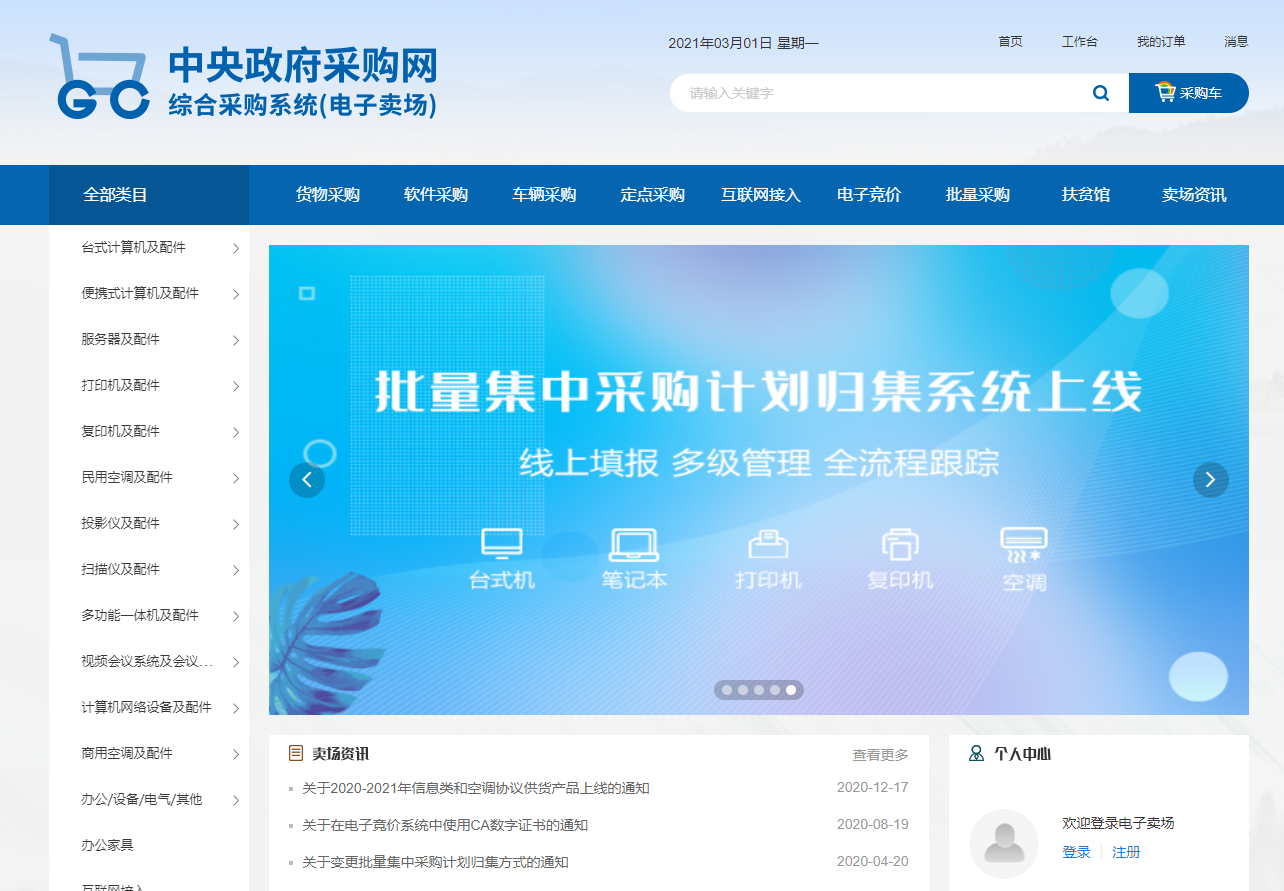Click 查看更多 to view more news
The height and width of the screenshot is (891, 1284).
(880, 754)
